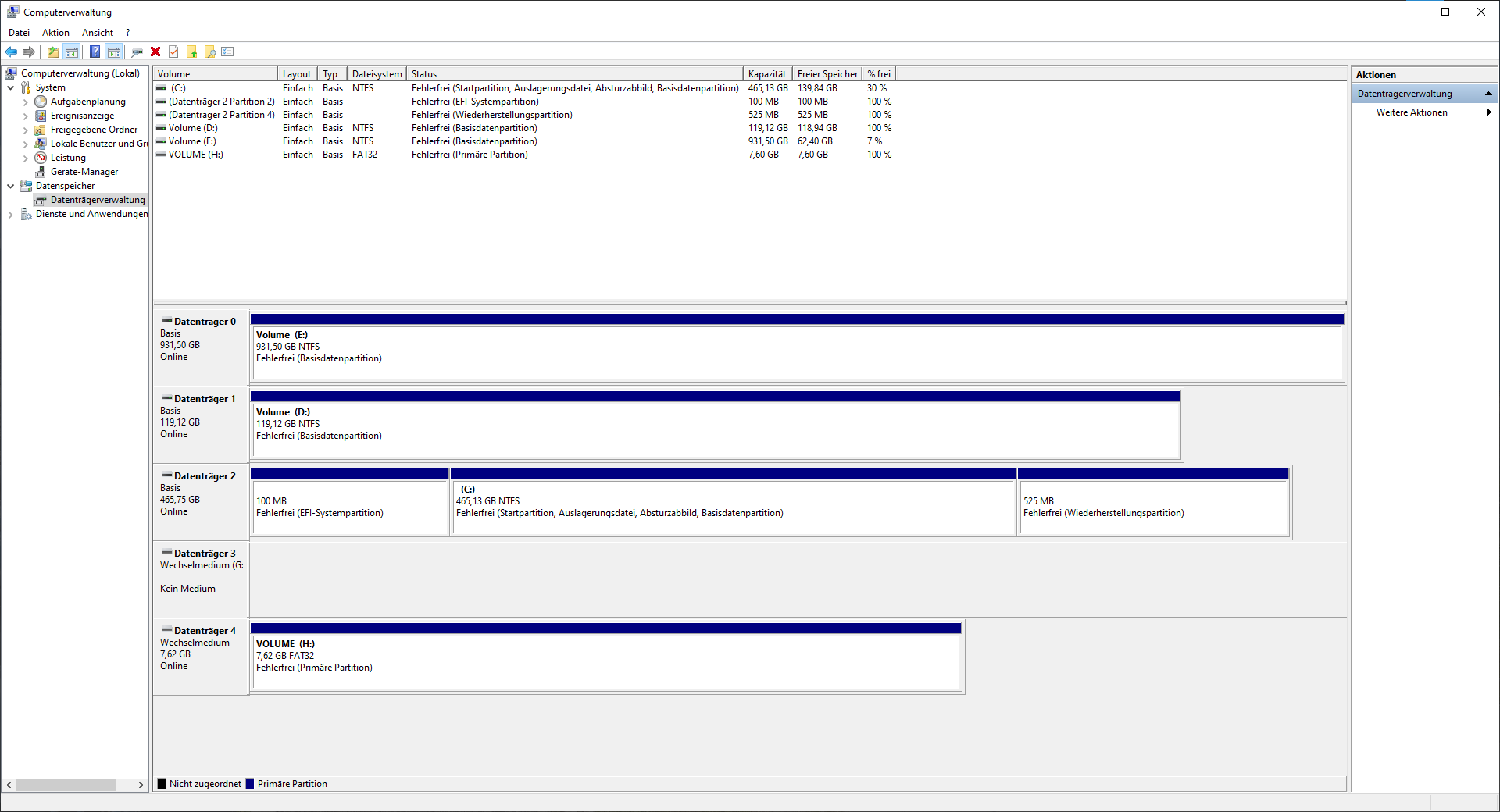Expand the Leistung node
Viewport: 1500px width, 812px height.
pyautogui.click(x=26, y=158)
